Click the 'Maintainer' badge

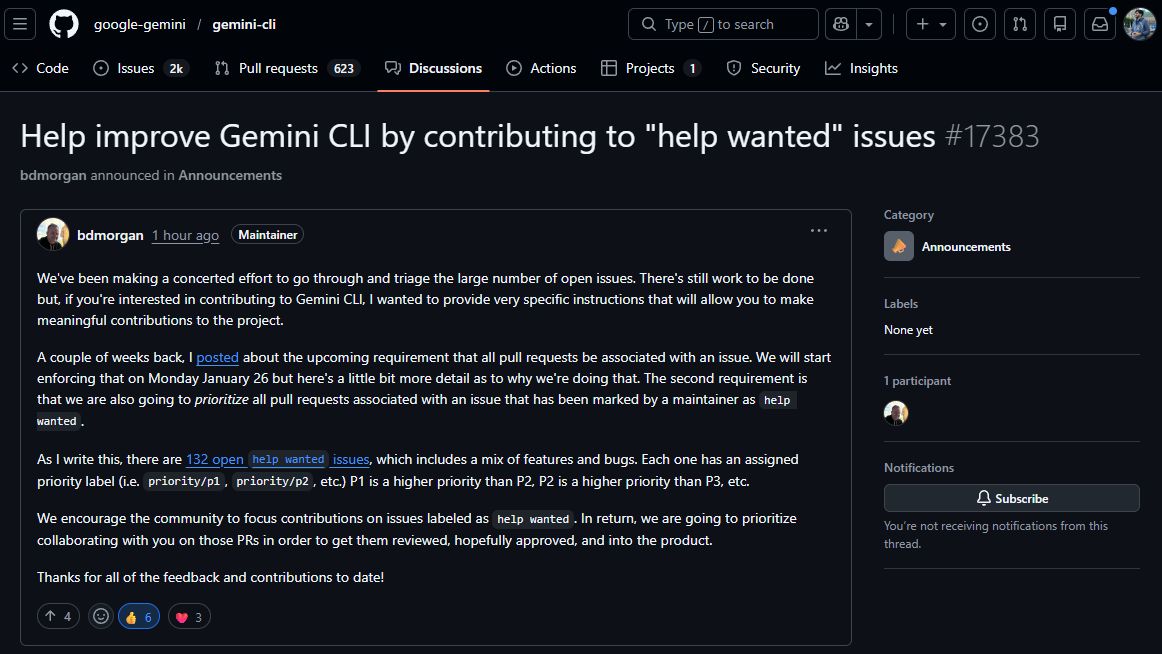[x=268, y=235]
